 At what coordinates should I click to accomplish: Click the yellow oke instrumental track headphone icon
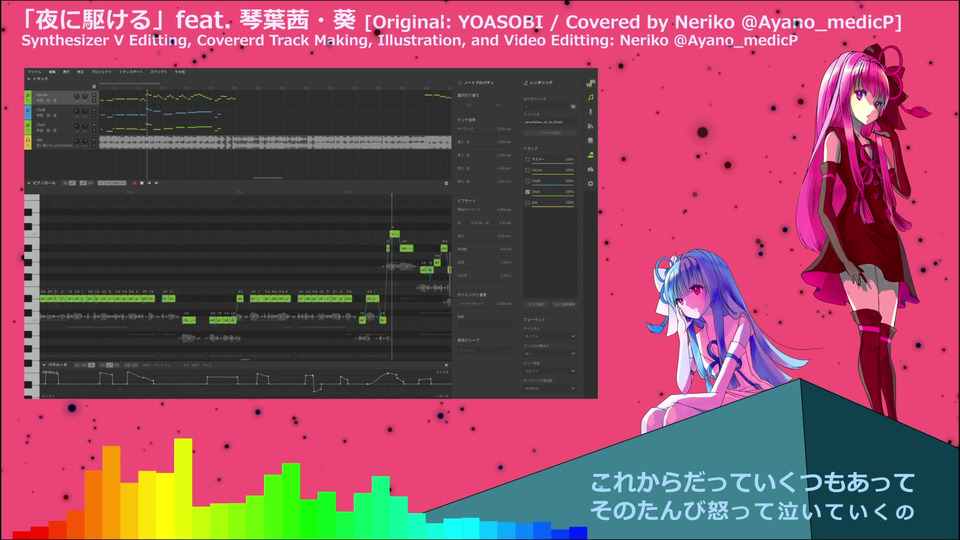tap(28, 142)
